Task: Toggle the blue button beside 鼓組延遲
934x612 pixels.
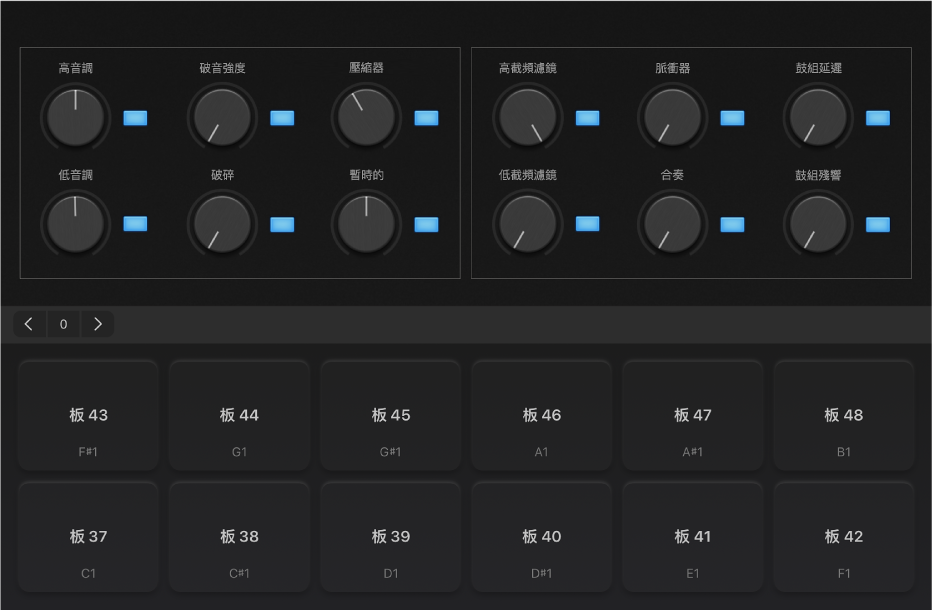Action: [x=878, y=118]
